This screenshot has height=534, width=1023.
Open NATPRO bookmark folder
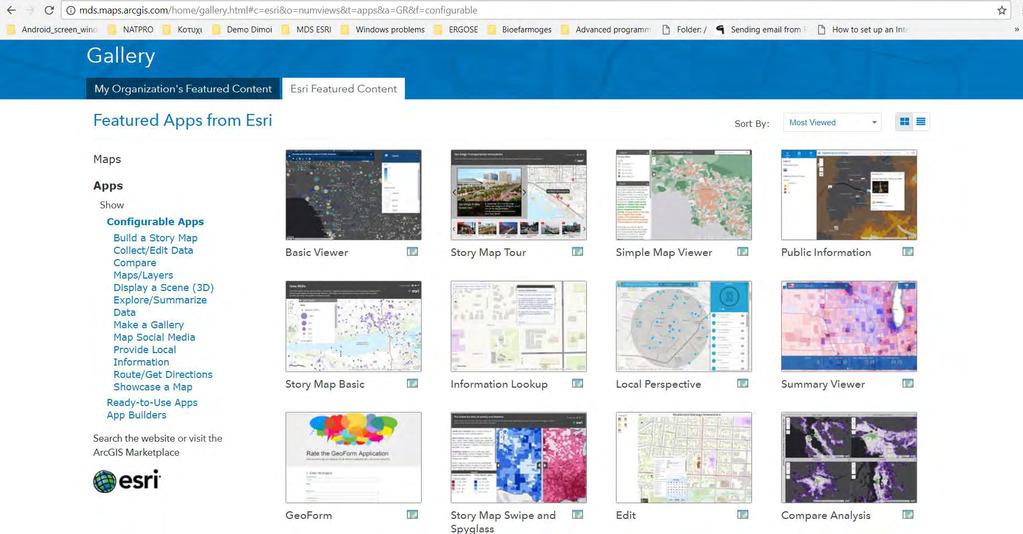pos(130,29)
